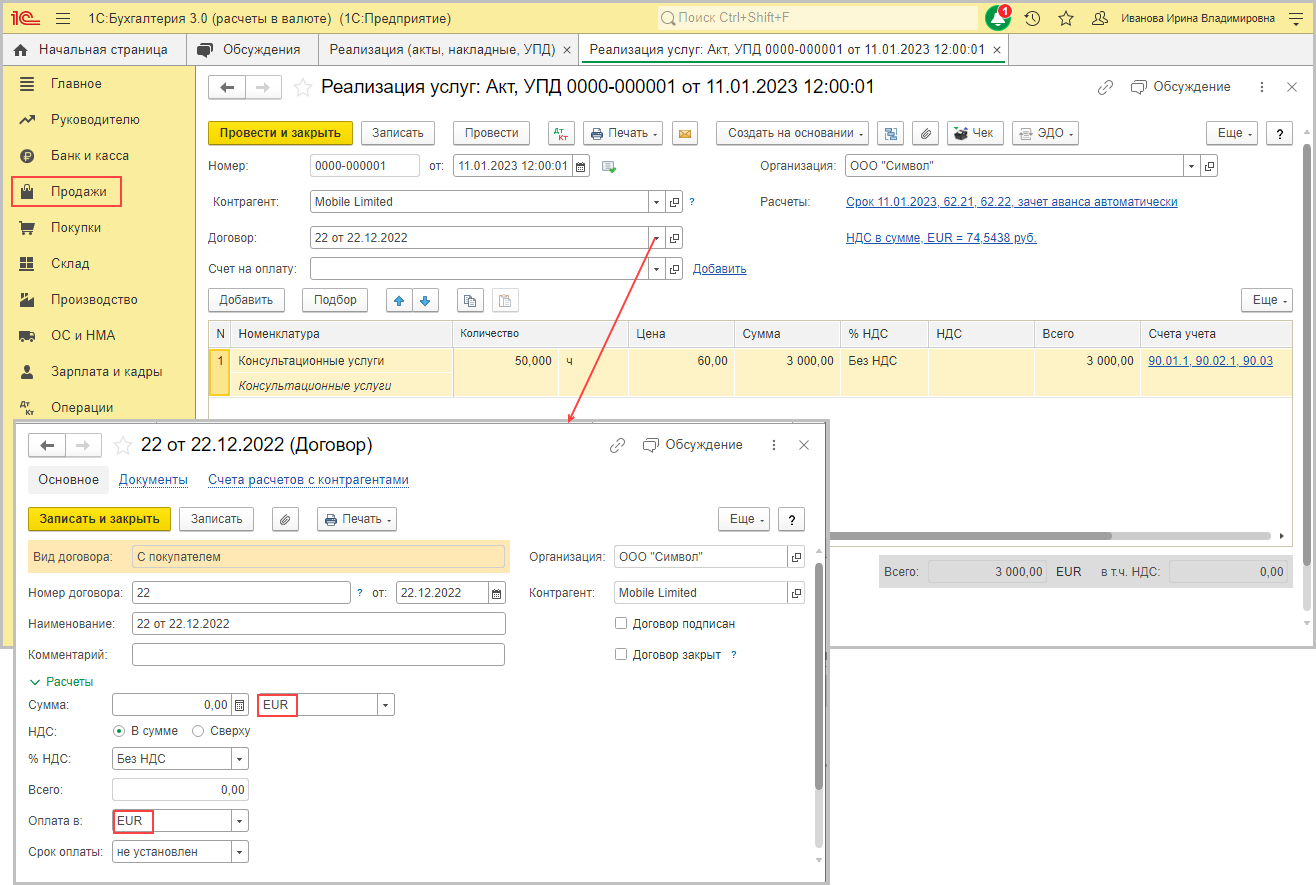The width and height of the screenshot is (1316, 885).
Task: Check the Договор закрыт checkbox
Action: [x=621, y=655]
